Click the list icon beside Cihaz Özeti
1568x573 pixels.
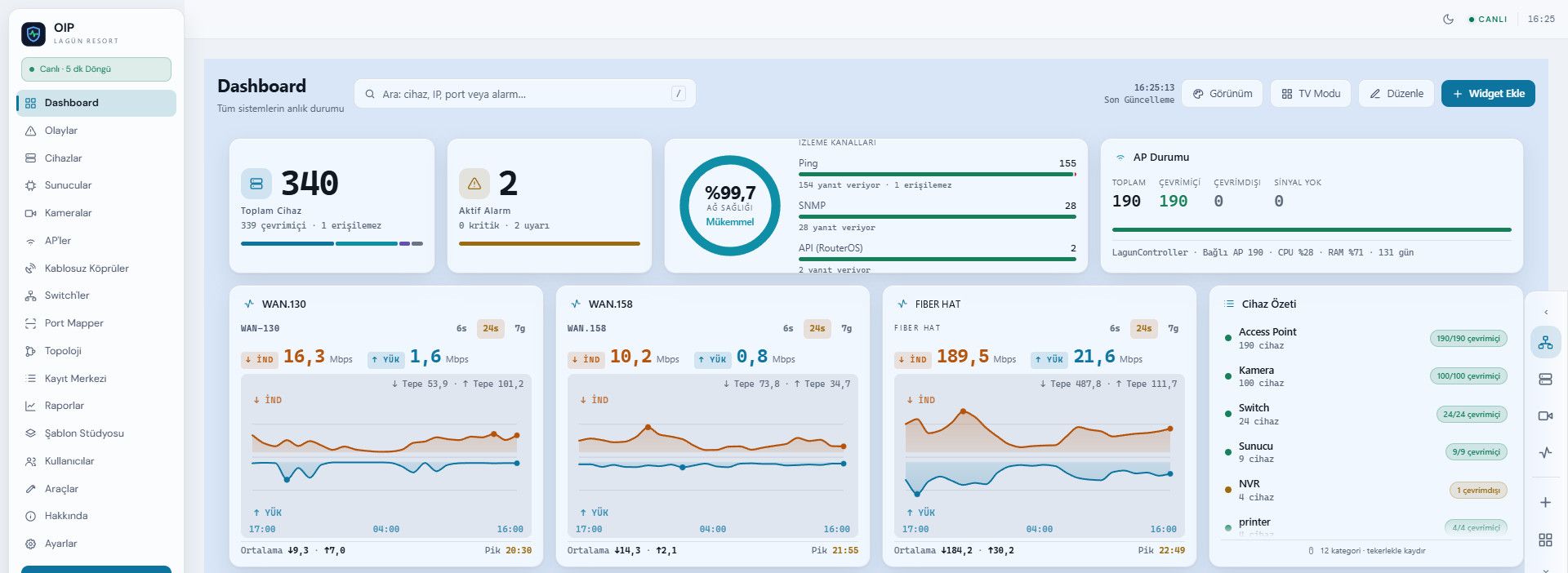tap(1229, 304)
